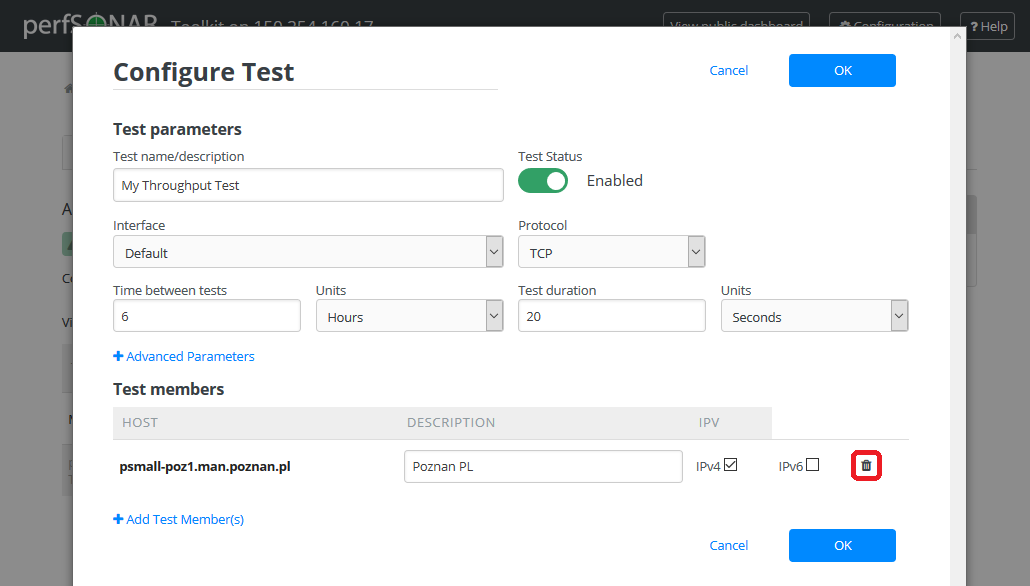The width and height of the screenshot is (1030, 586).
Task: Click OK button at top of dialog
Action: click(842, 70)
